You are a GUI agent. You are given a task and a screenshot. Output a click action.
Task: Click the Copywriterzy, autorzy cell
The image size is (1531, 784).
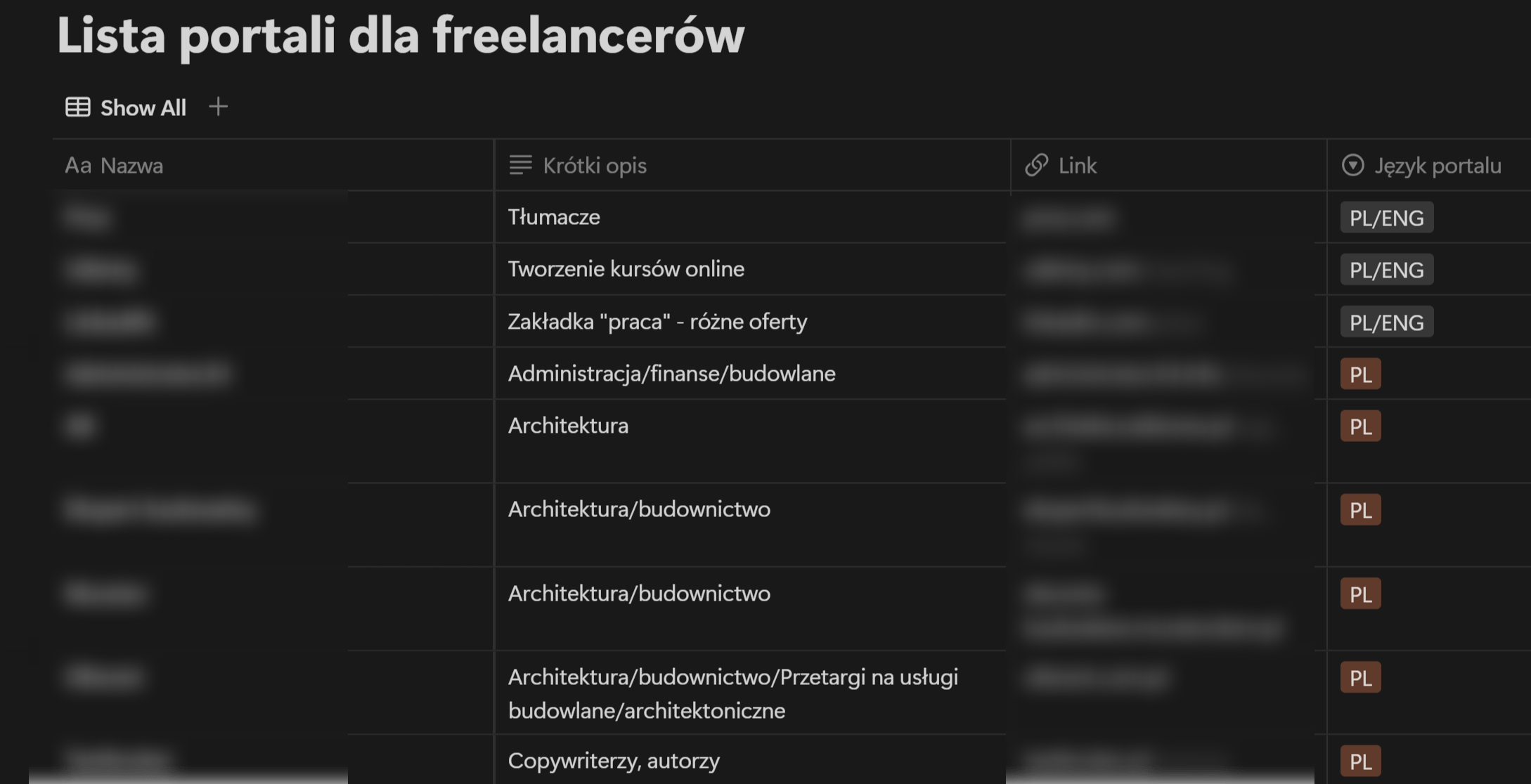614,760
